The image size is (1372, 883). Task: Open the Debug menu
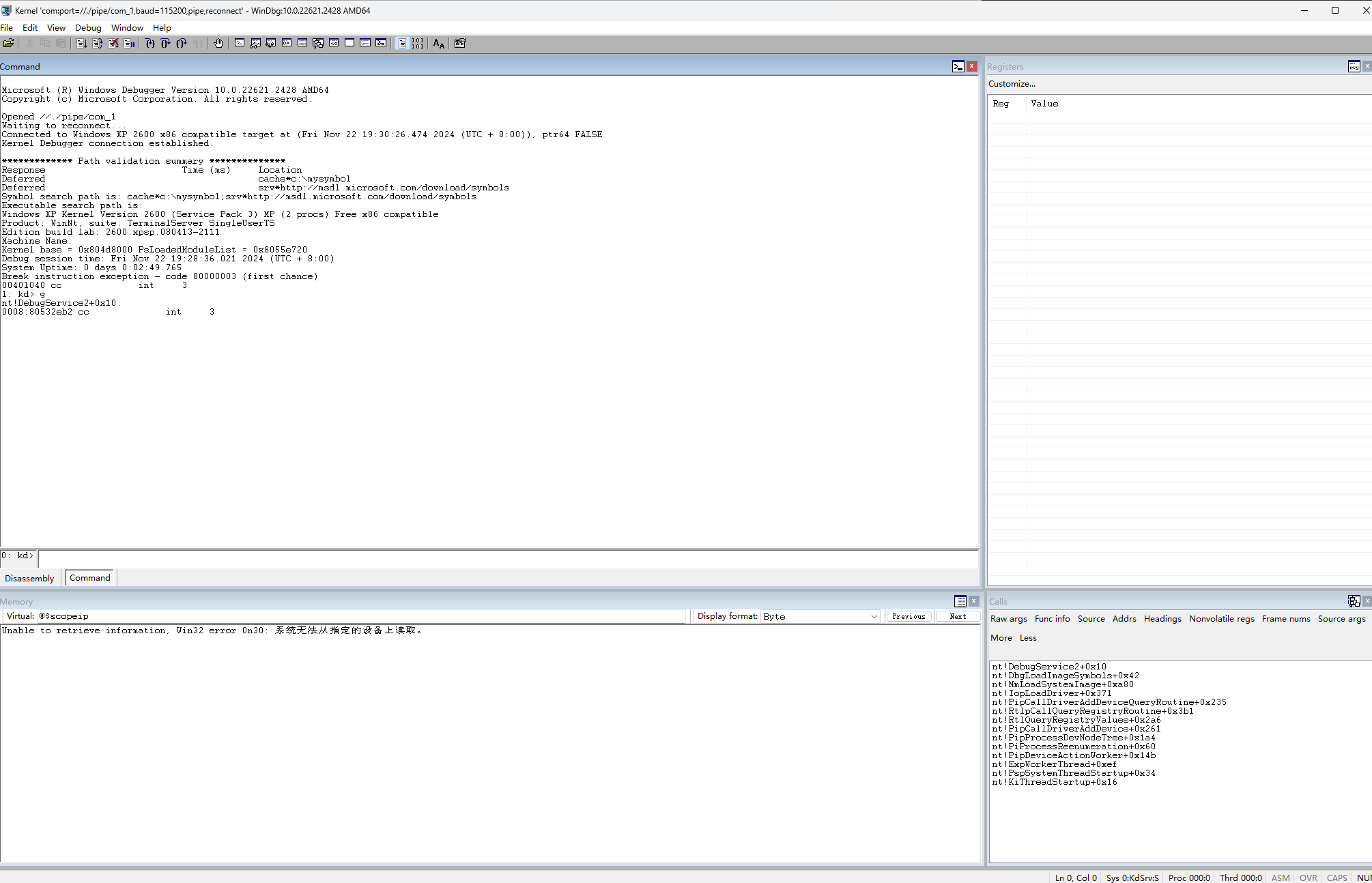88,27
